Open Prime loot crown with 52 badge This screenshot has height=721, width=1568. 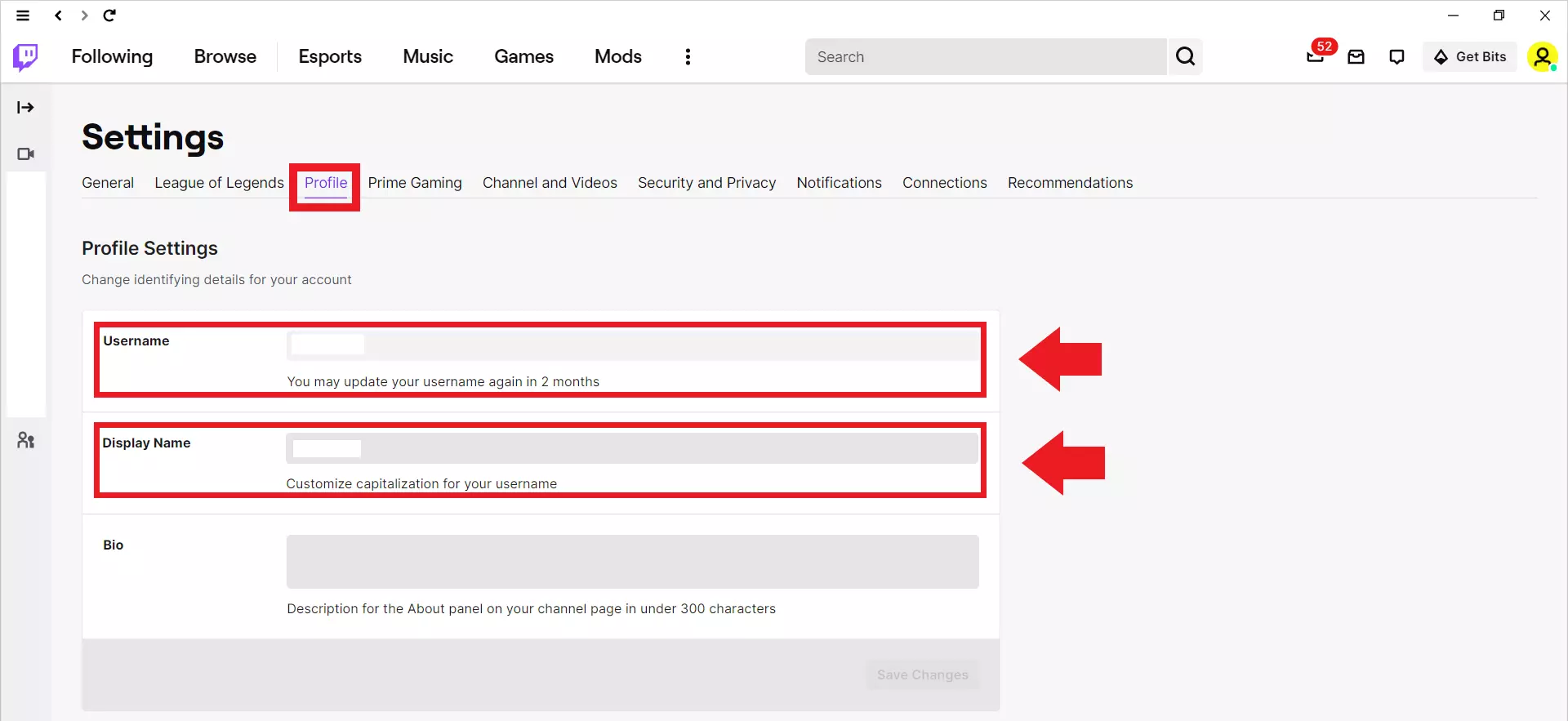click(x=1316, y=55)
